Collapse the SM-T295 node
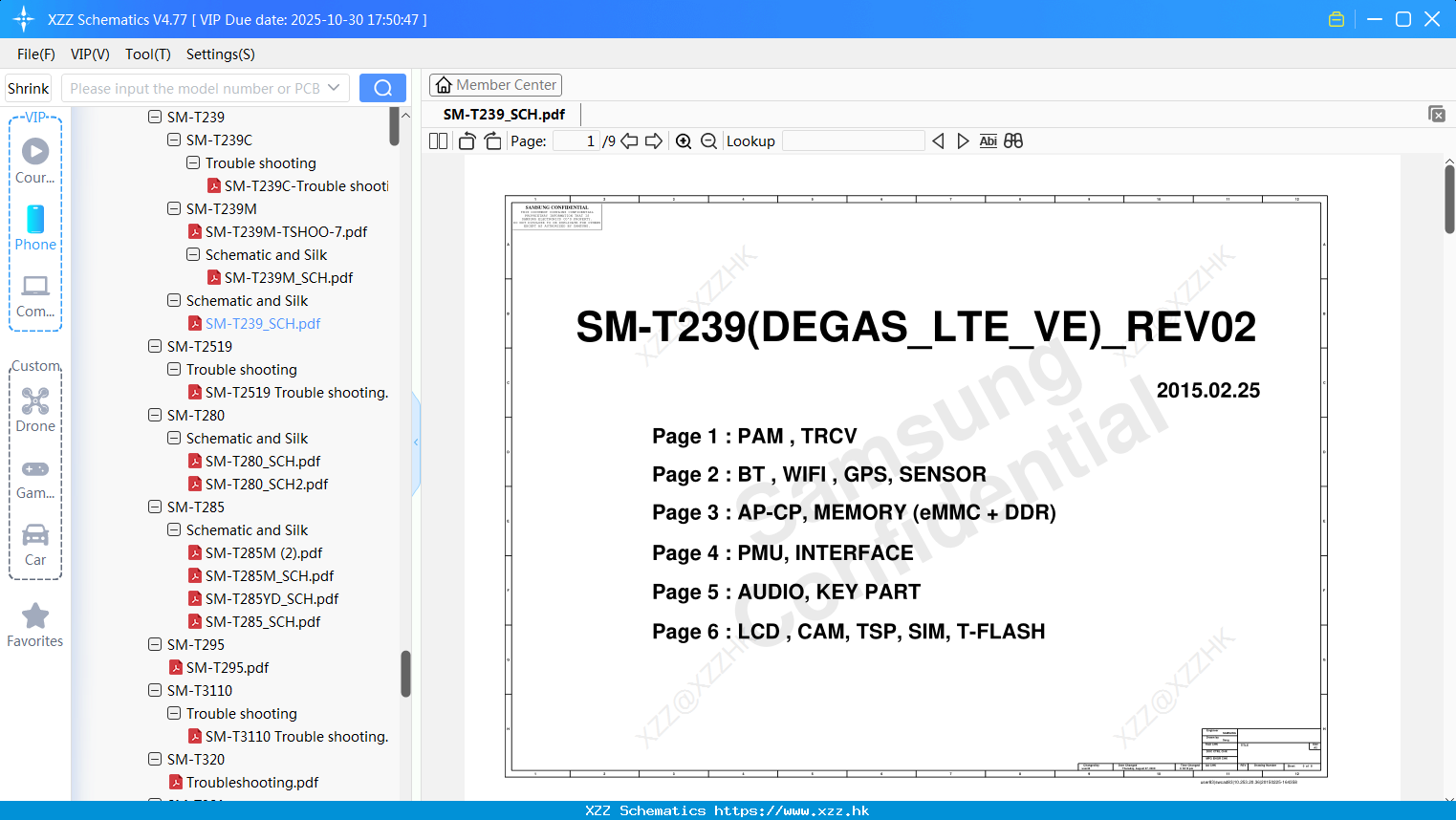 coord(155,644)
